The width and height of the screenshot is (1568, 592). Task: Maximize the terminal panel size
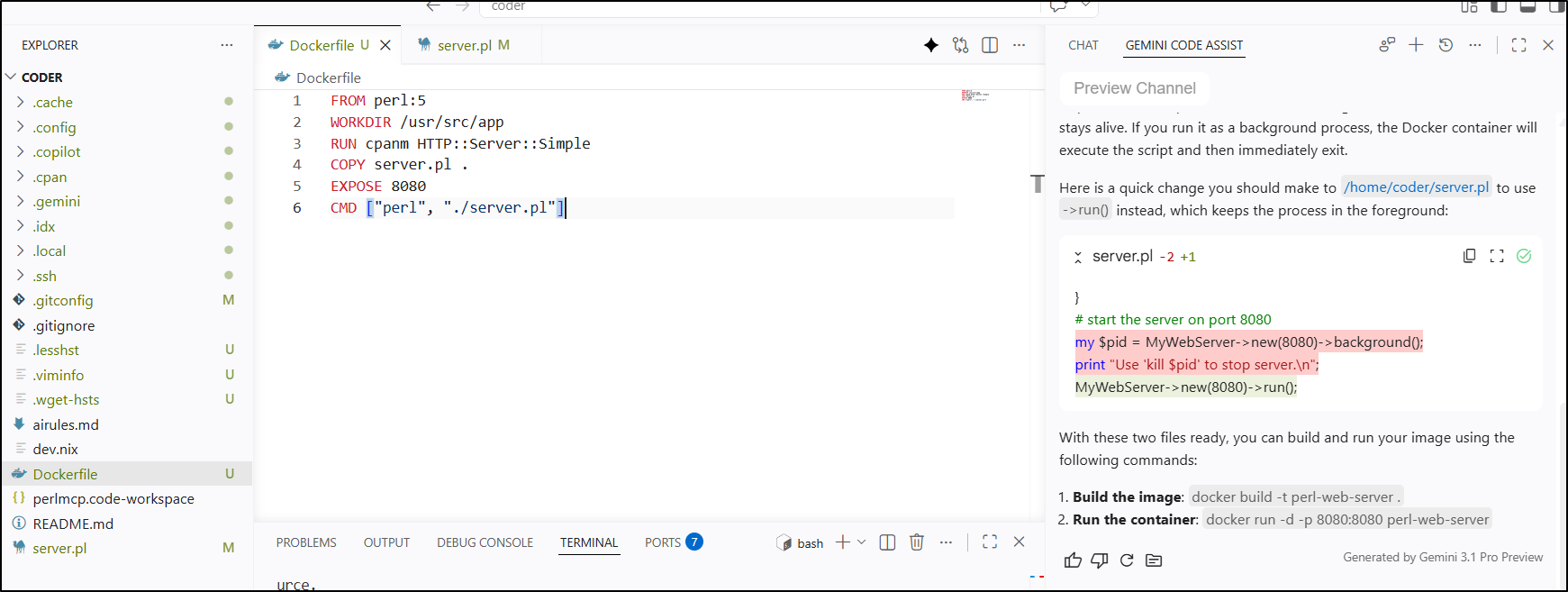coord(990,542)
